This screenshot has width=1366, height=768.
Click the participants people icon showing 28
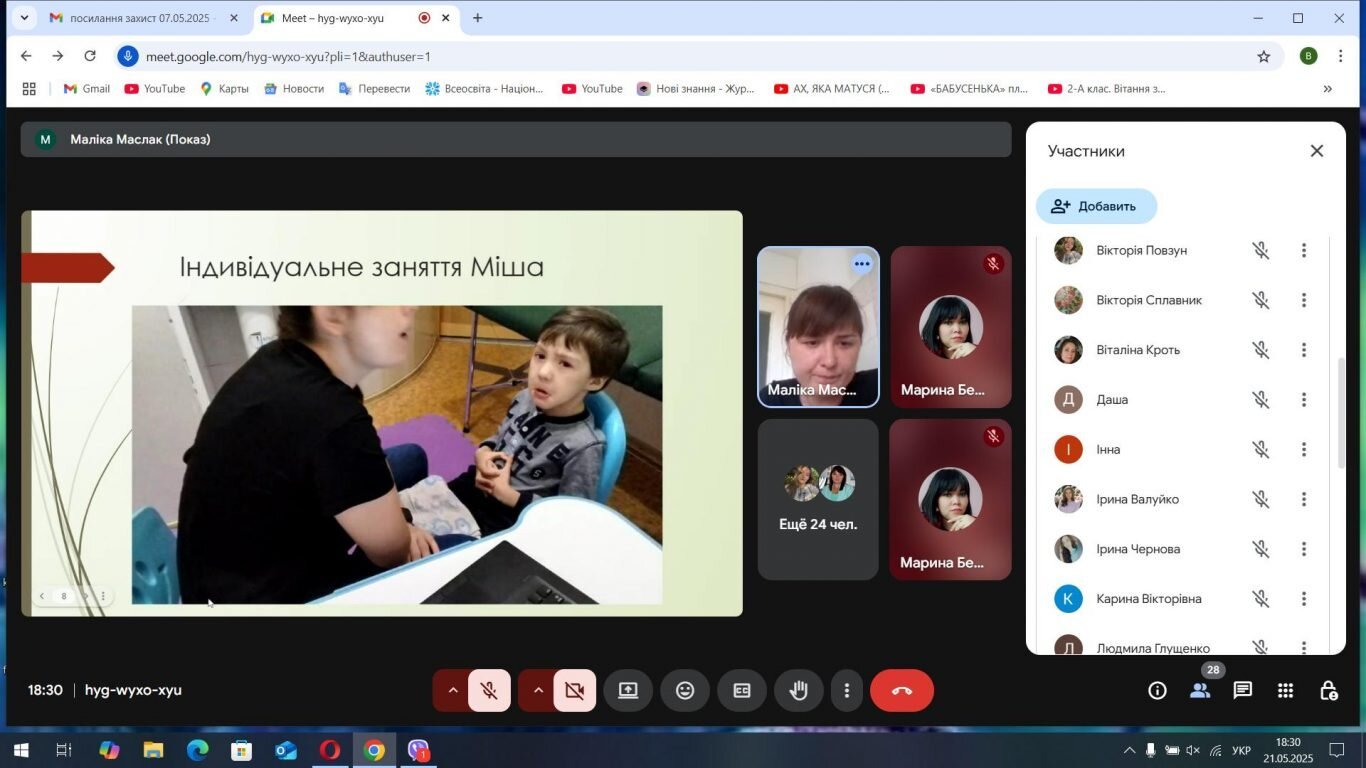click(1200, 690)
